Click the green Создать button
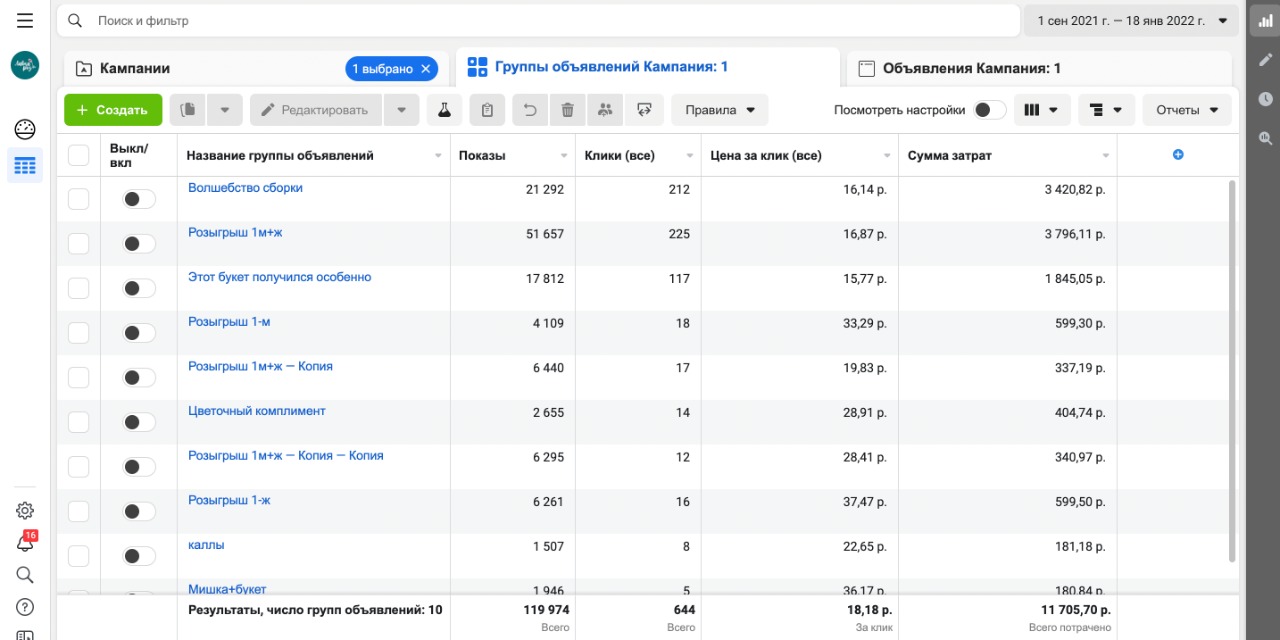Screen dimensions: 1280x640 pyautogui.click(x=113, y=110)
